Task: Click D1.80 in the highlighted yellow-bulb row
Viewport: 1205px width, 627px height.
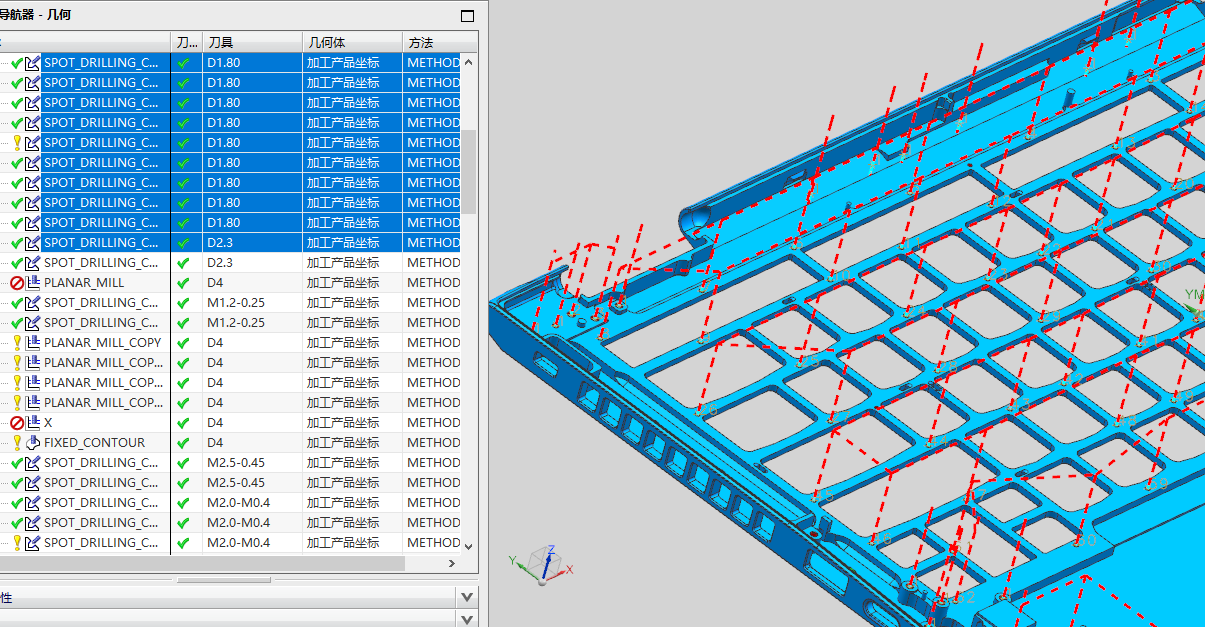Action: pyautogui.click(x=223, y=143)
